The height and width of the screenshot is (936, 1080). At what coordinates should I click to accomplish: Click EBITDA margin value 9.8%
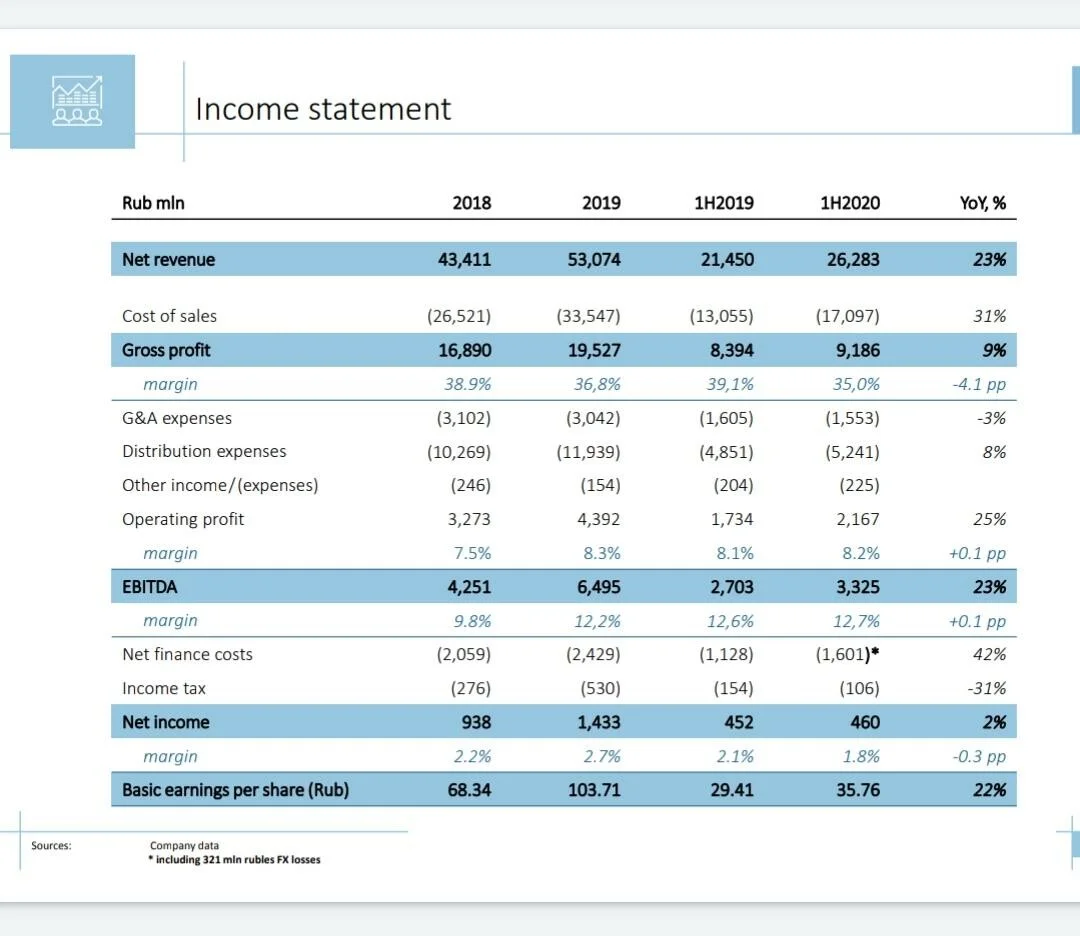click(472, 621)
